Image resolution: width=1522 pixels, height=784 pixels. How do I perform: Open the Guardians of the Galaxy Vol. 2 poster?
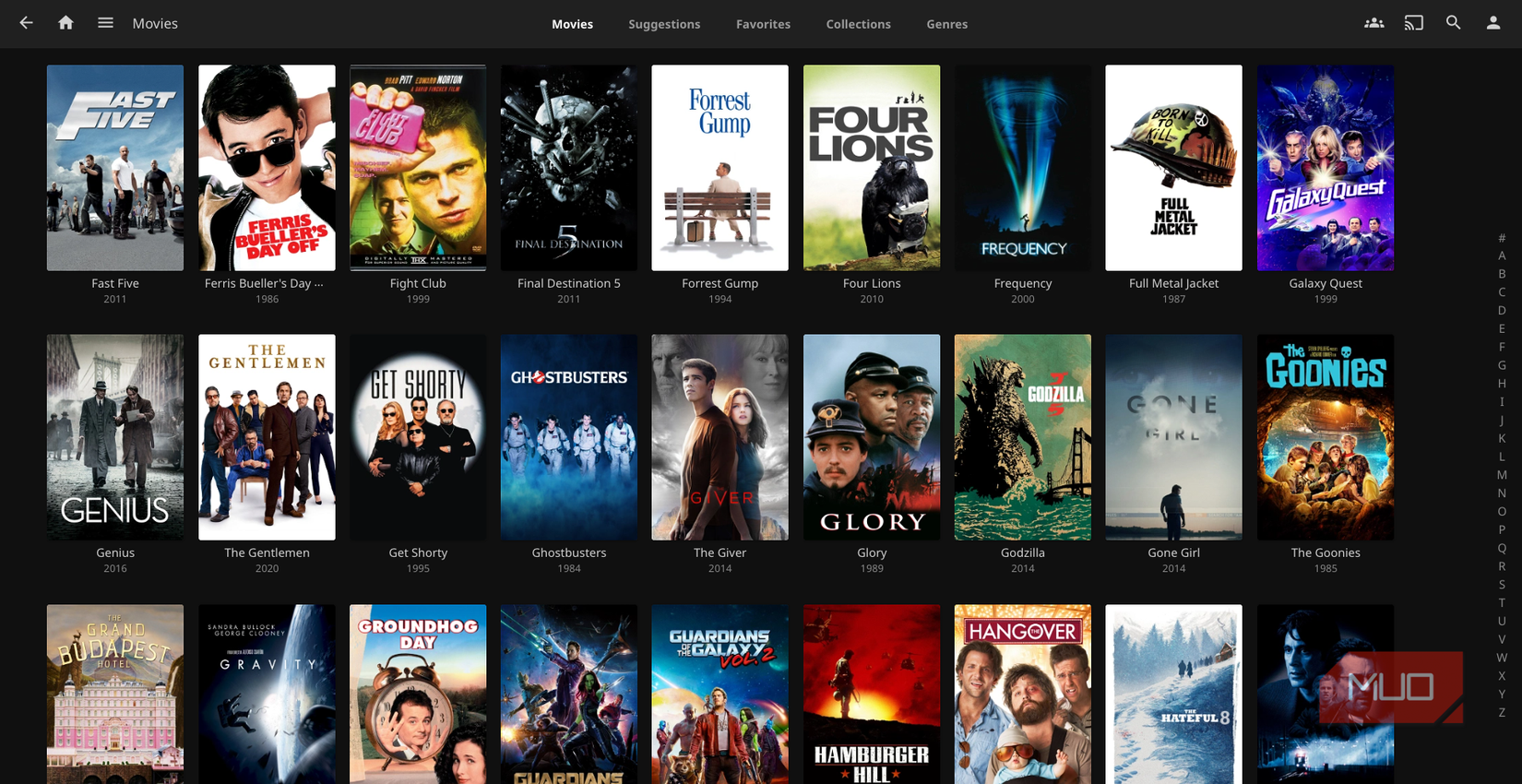(x=720, y=695)
